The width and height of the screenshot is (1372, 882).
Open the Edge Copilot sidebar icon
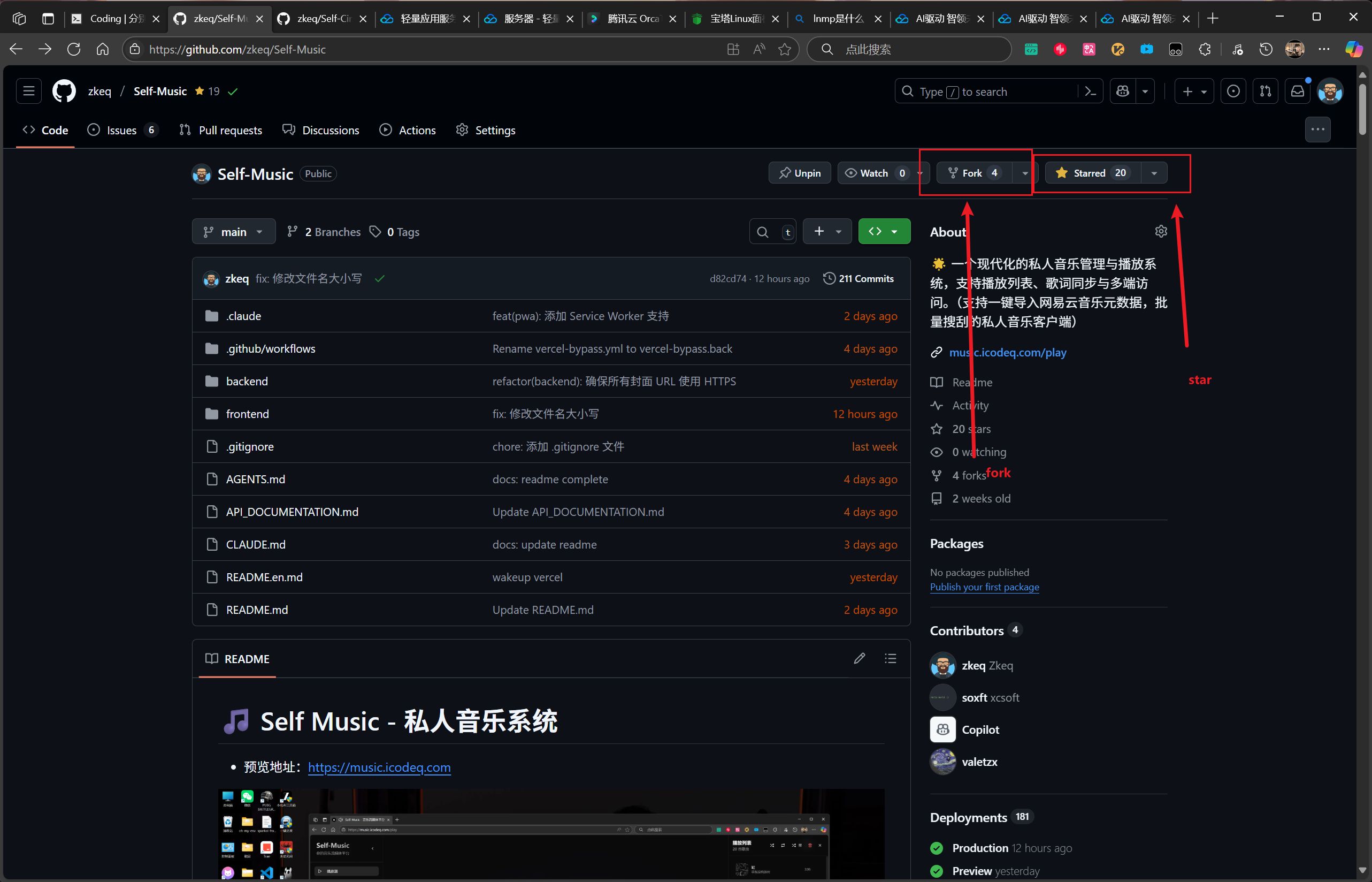pyautogui.click(x=1354, y=49)
